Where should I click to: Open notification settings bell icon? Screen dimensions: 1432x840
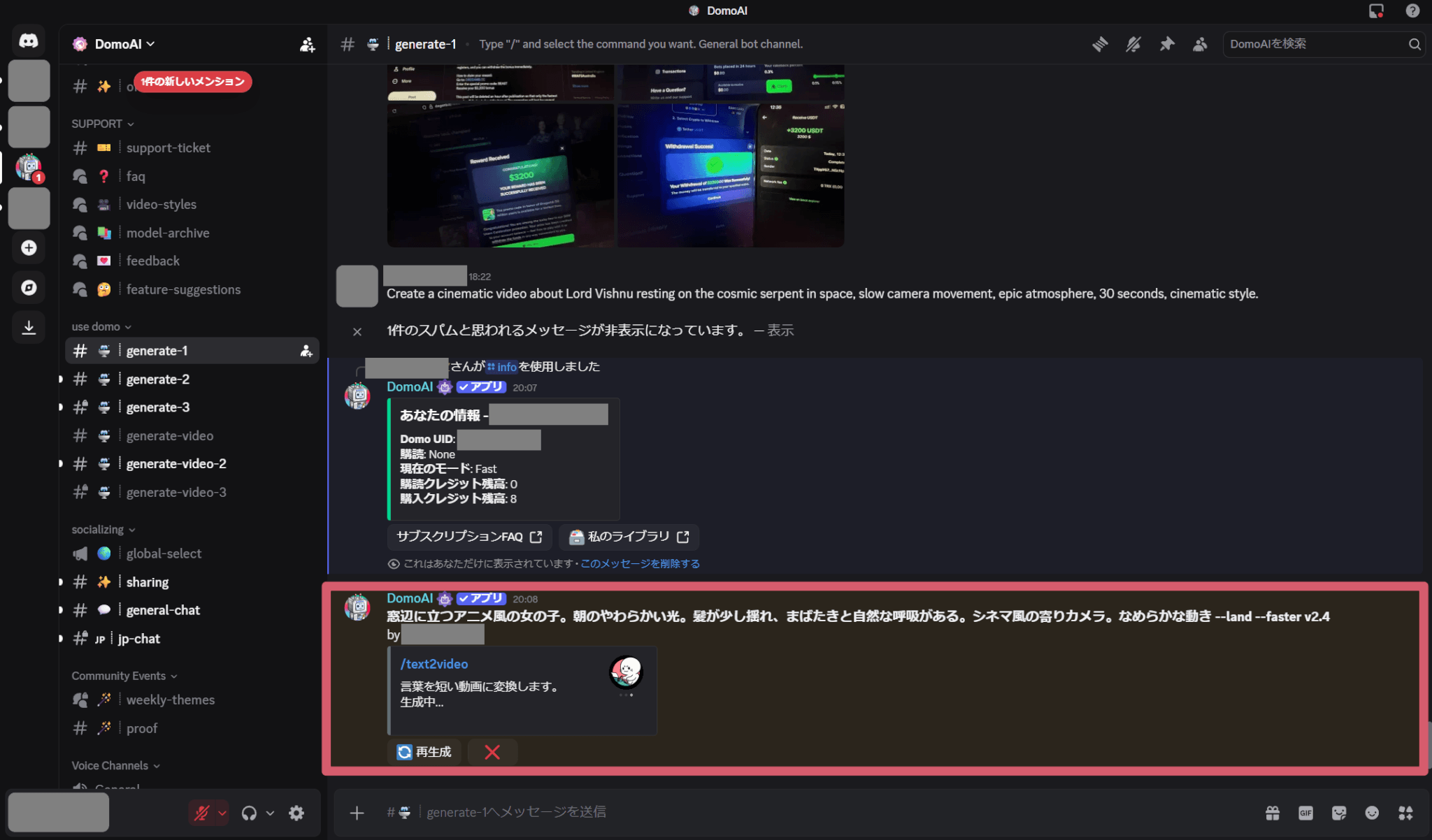click(1133, 44)
